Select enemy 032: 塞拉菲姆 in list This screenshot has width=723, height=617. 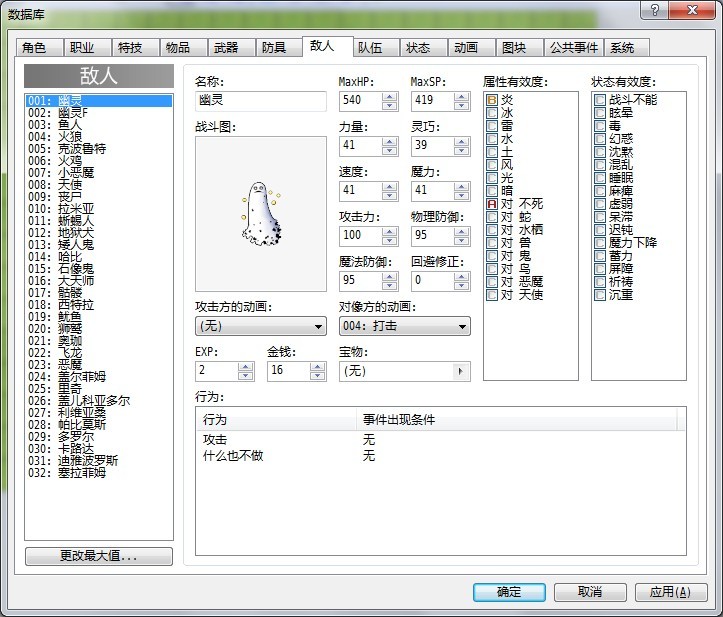[99, 472]
